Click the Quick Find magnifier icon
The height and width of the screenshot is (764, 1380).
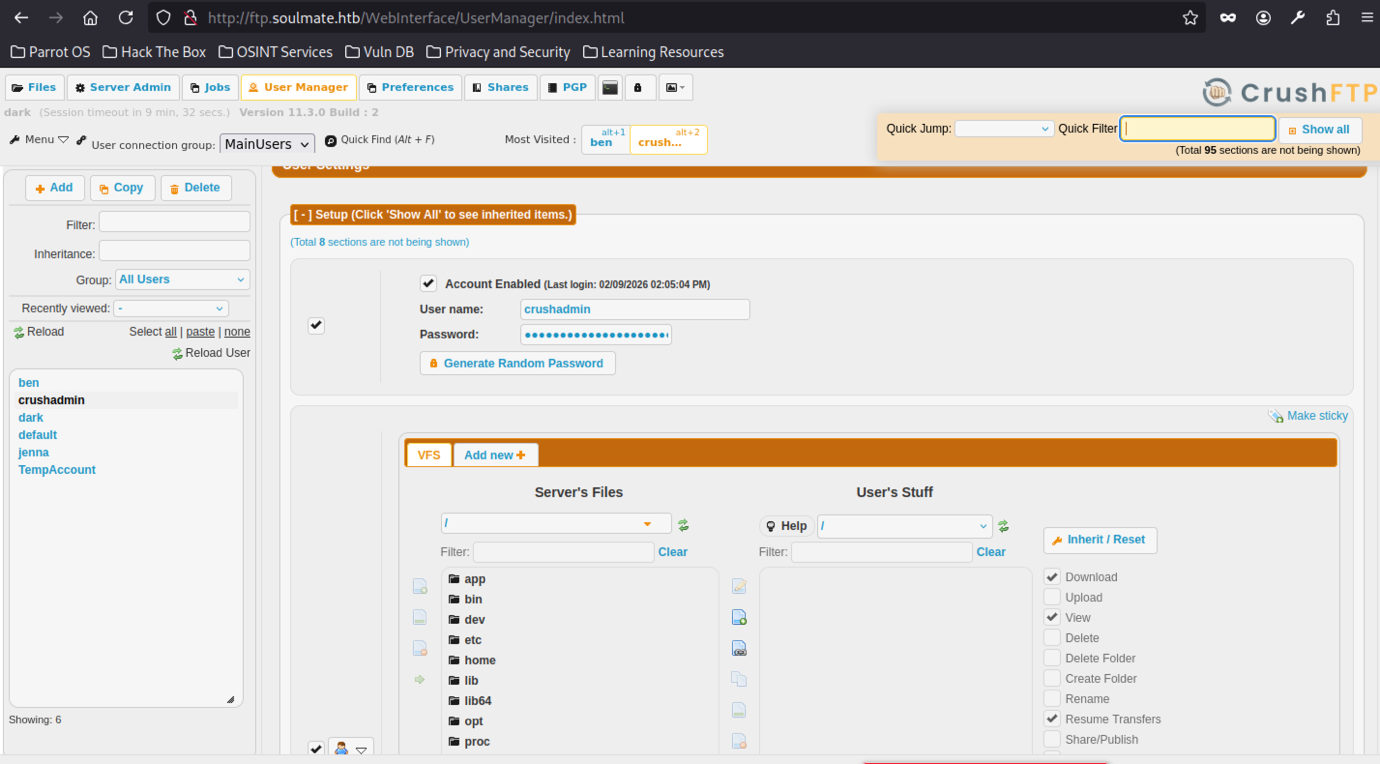[331, 141]
